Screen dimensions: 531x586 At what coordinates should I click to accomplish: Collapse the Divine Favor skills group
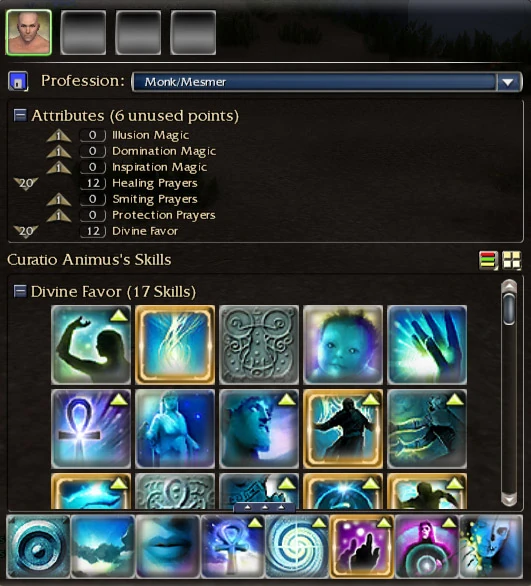pyautogui.click(x=20, y=291)
